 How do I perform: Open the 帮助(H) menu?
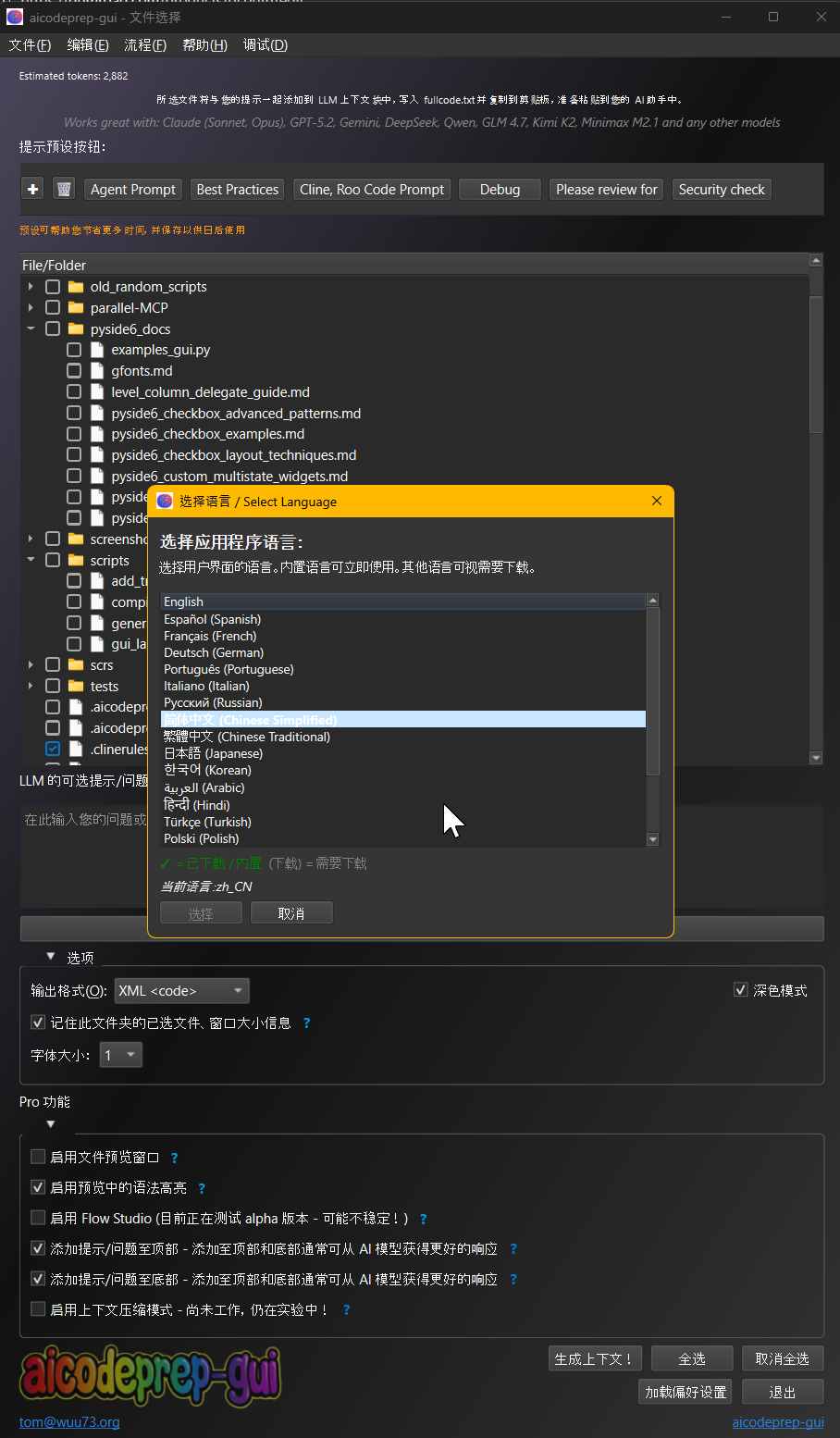click(204, 45)
